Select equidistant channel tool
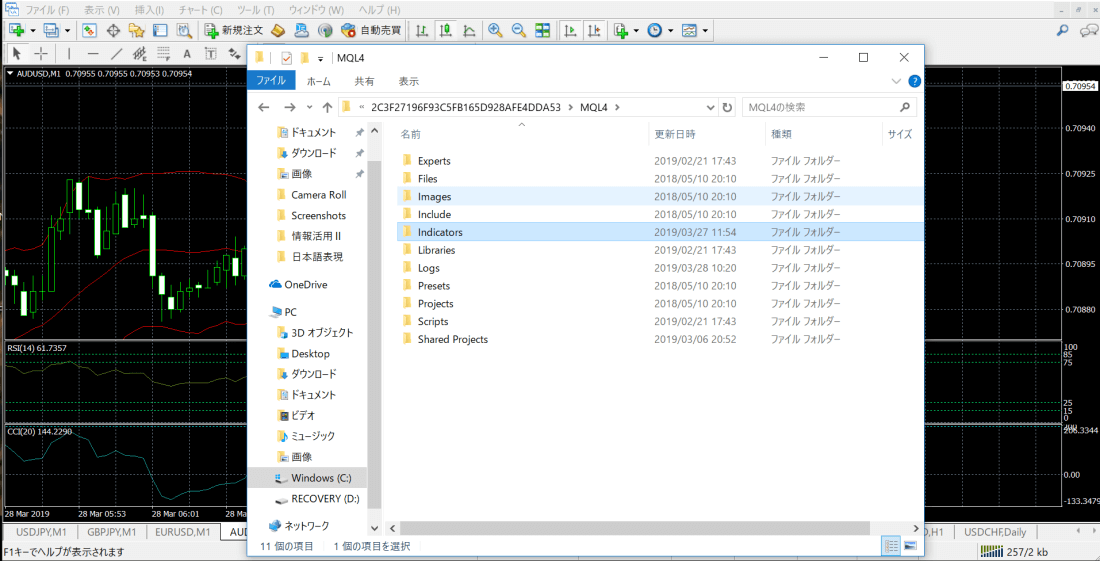Image resolution: width=1100 pixels, height=561 pixels. 140,53
